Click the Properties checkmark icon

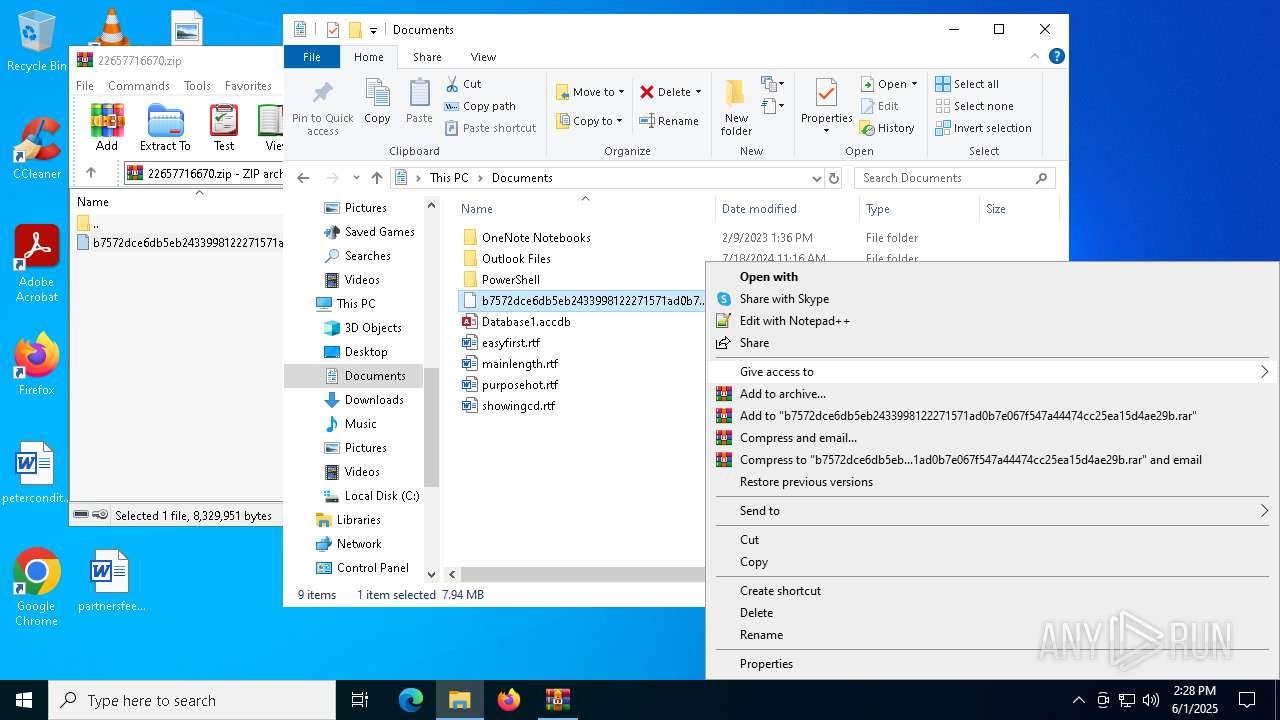coord(826,94)
